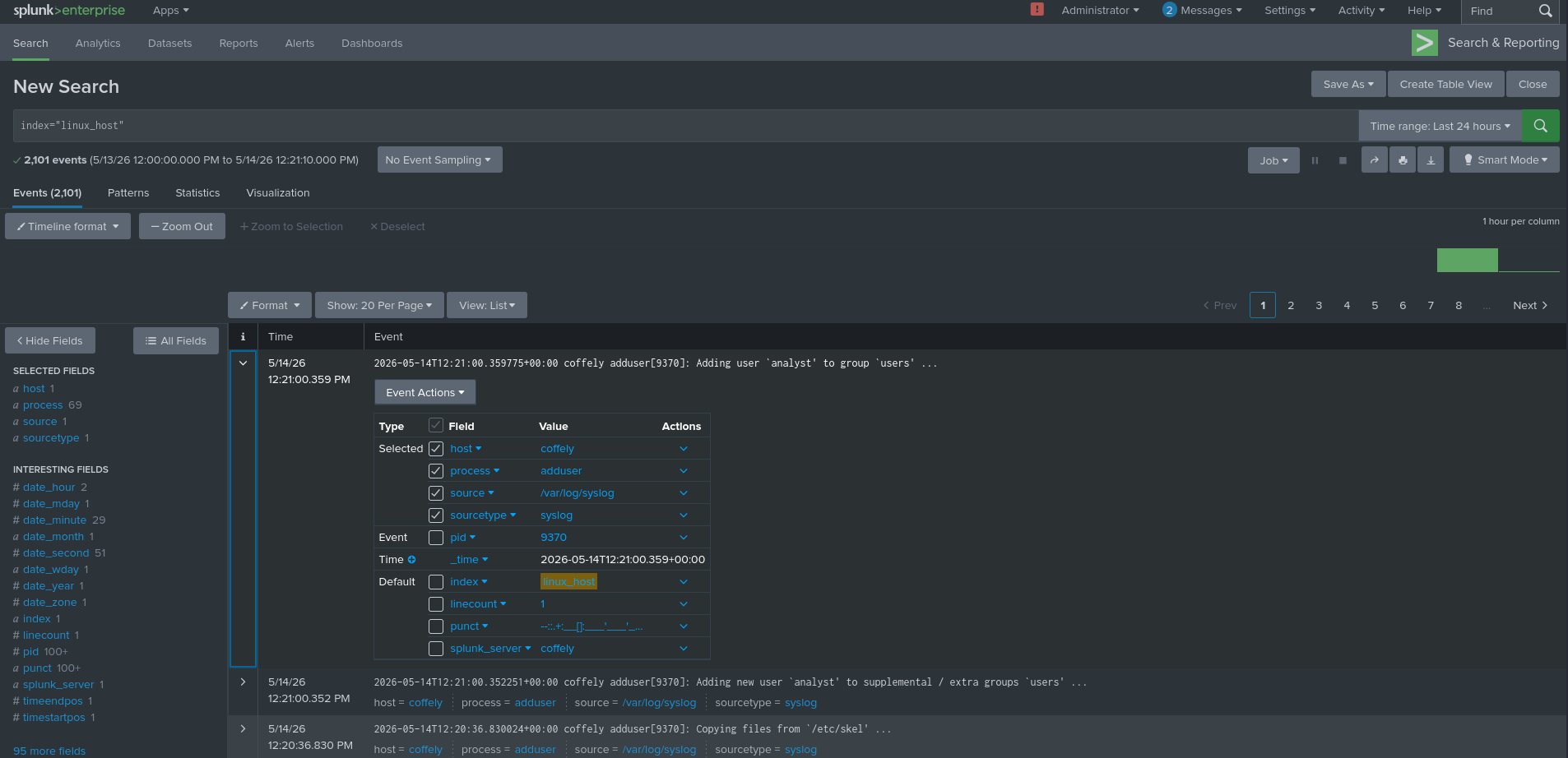
Task: Uncheck the source field checkbox
Action: point(436,493)
